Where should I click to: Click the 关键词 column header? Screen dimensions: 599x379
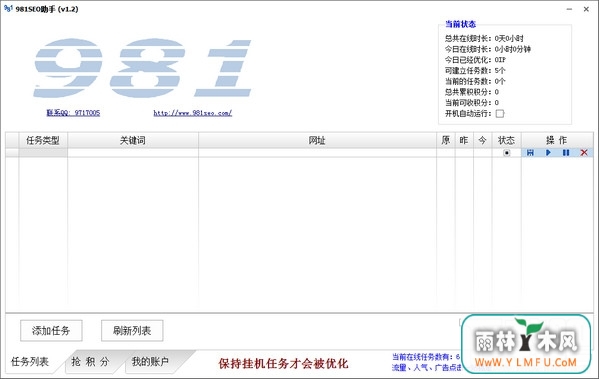[x=133, y=140]
